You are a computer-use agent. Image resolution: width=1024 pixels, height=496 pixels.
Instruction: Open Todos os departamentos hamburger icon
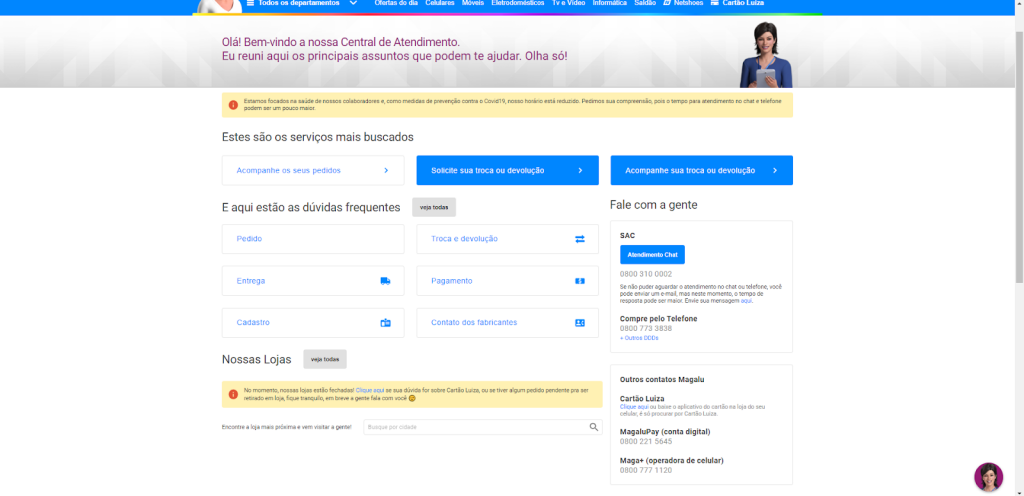(250, 3)
